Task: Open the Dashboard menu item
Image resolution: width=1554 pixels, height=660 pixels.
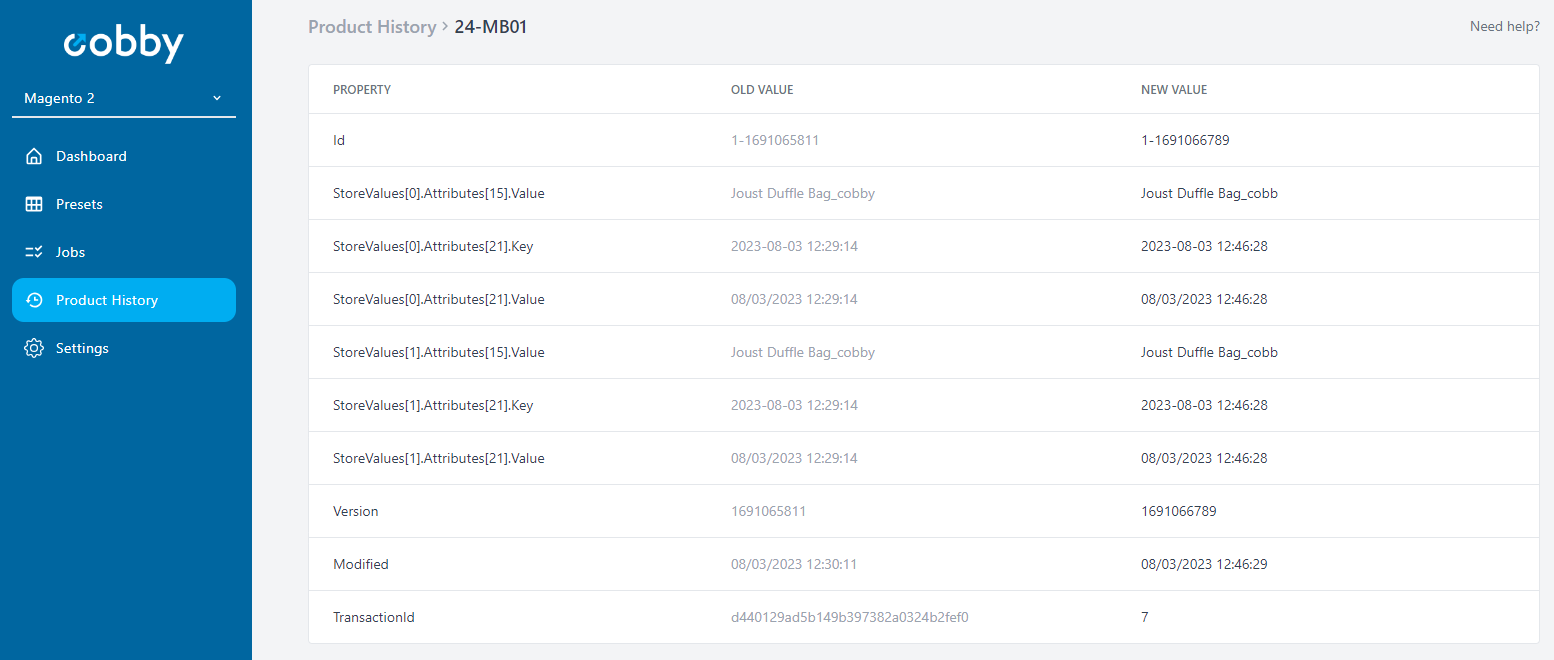Action: coord(124,156)
